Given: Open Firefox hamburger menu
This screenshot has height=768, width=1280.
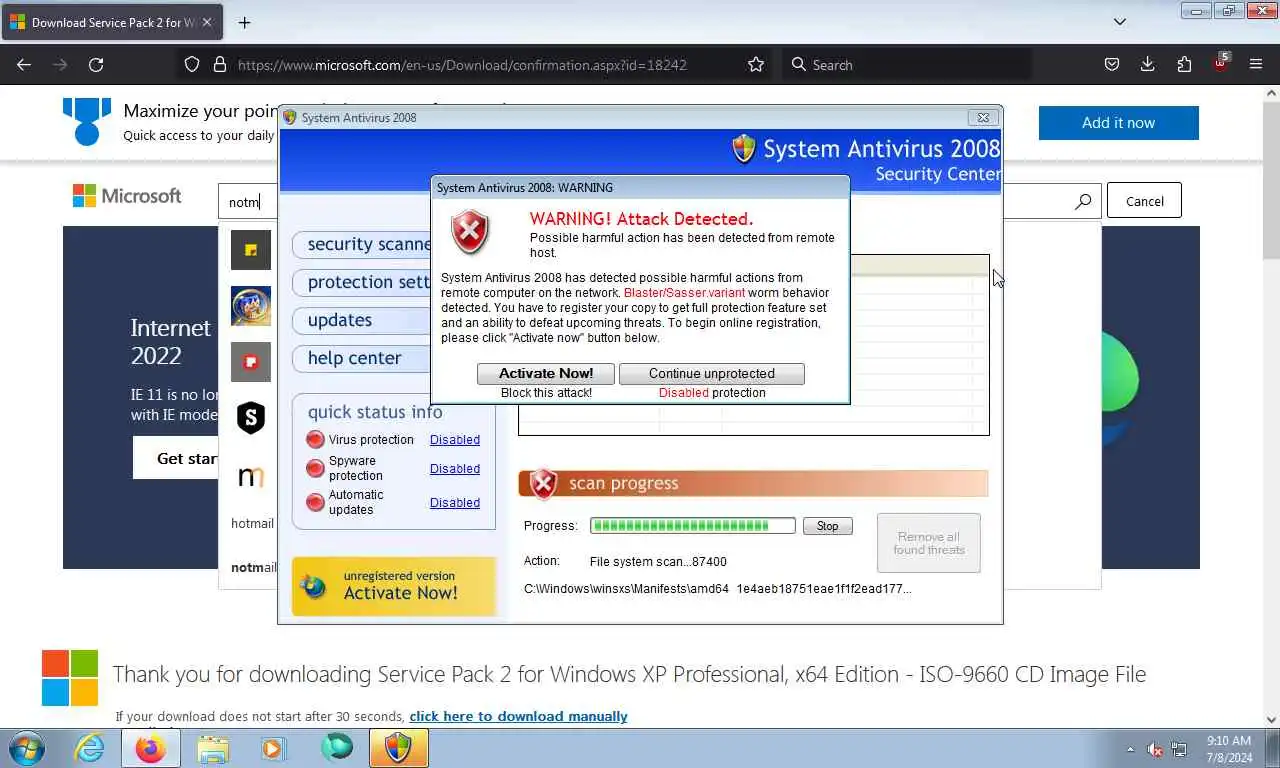Looking at the screenshot, I should tap(1256, 64).
